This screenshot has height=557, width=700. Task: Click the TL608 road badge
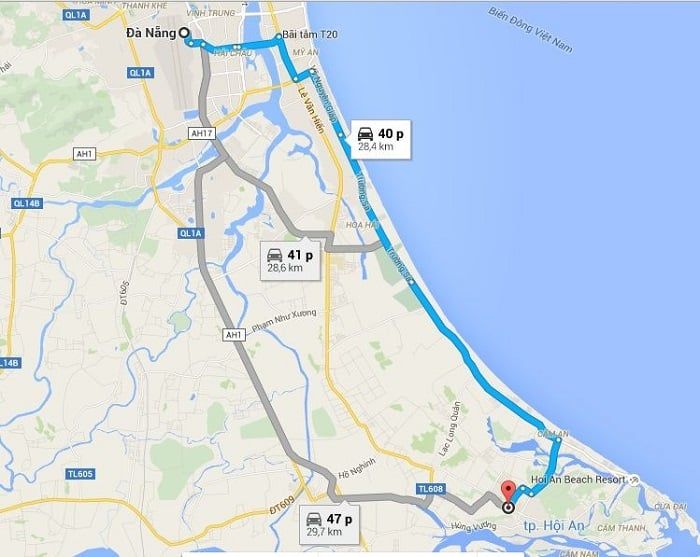[x=431, y=489]
